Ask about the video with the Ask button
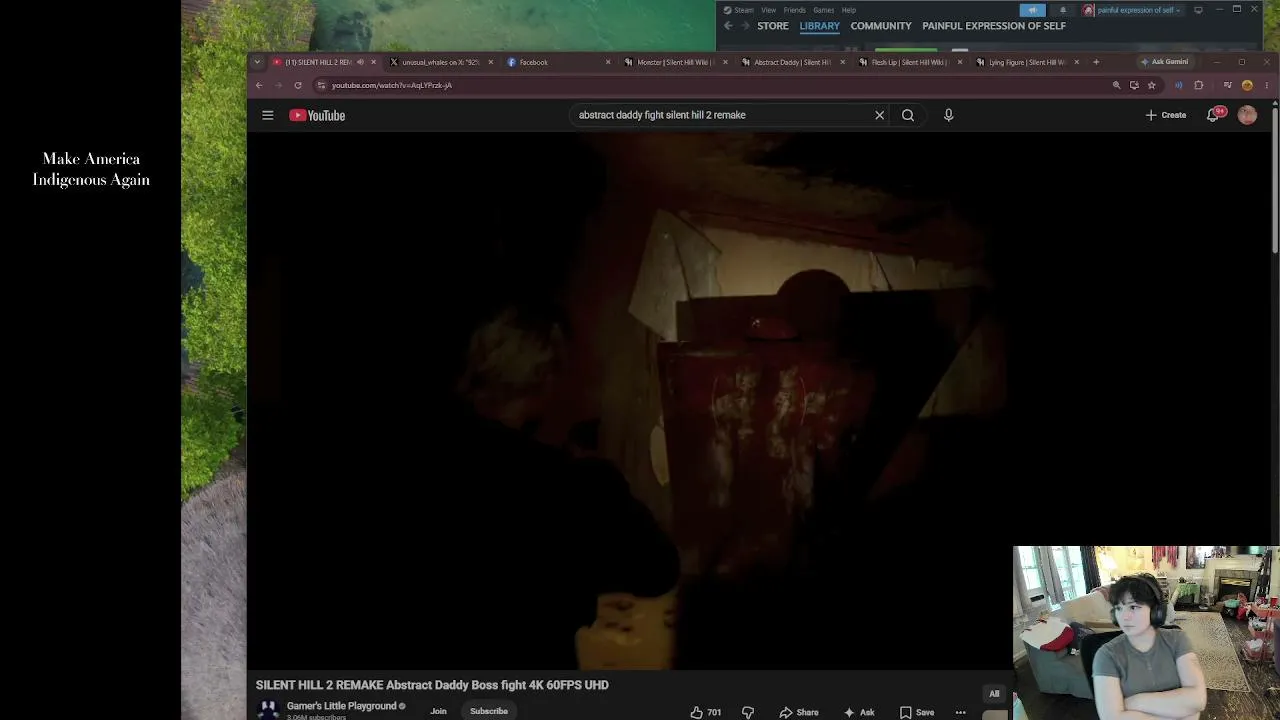This screenshot has width=1280, height=720. (x=859, y=712)
